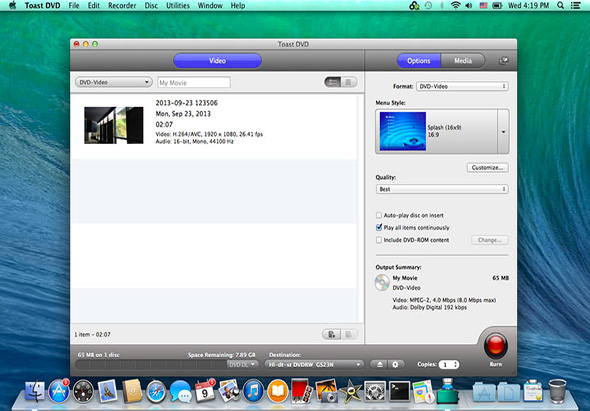Click the My Movie title field

pos(194,82)
